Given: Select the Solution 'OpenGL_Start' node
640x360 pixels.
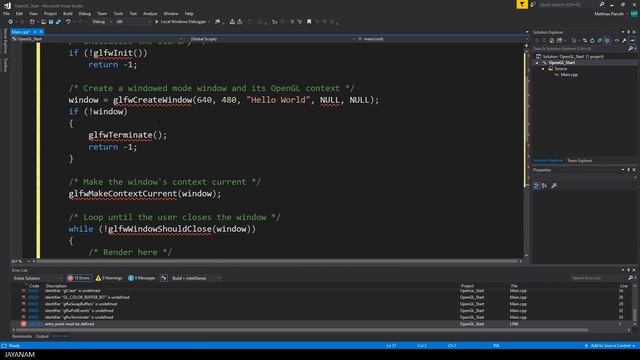Looking at the screenshot, I should (x=573, y=56).
